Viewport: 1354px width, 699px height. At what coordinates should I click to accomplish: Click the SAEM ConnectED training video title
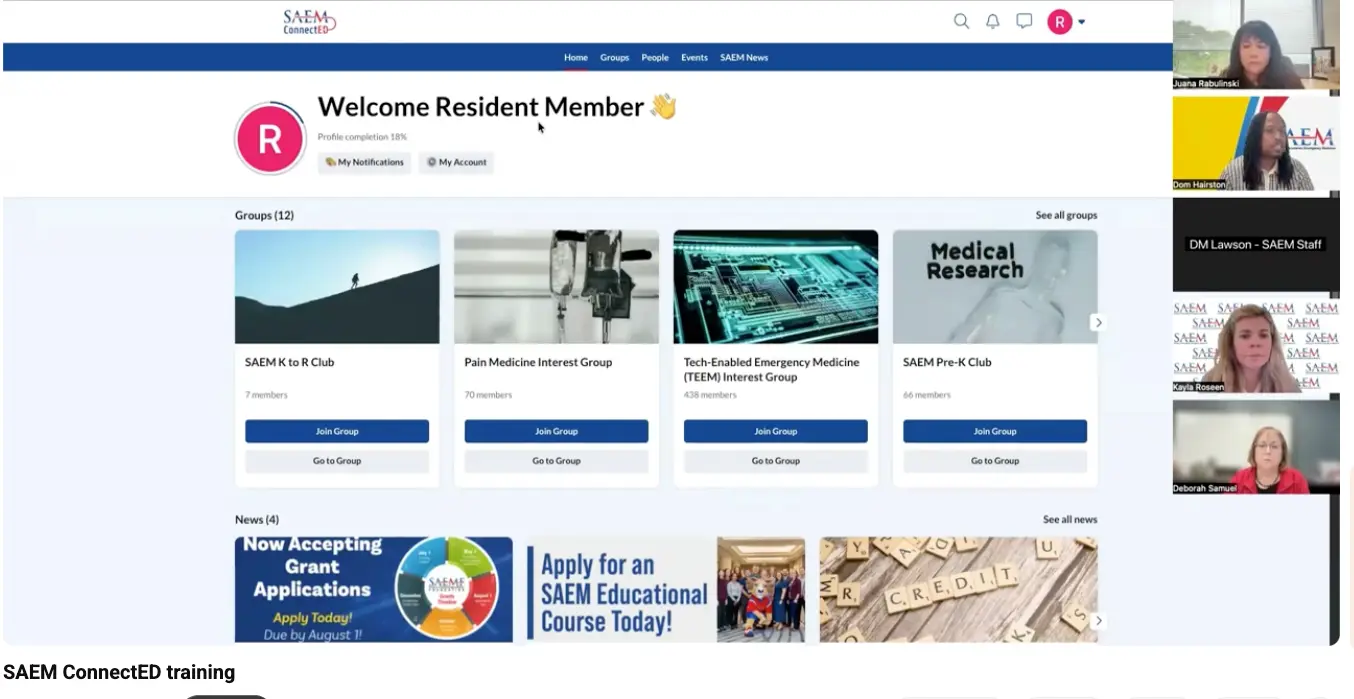119,672
